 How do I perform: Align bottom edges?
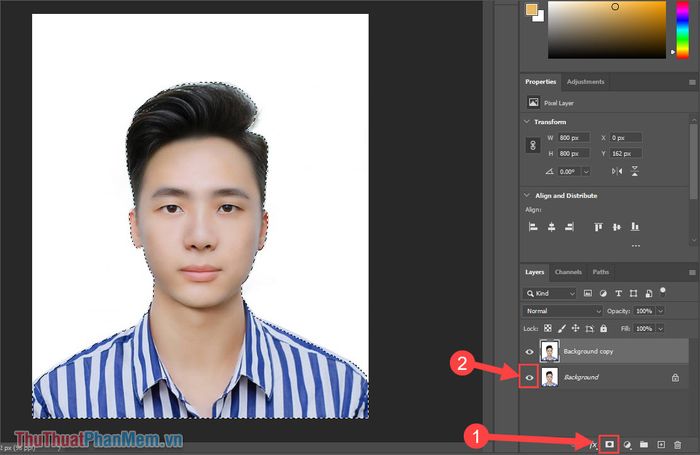point(635,227)
